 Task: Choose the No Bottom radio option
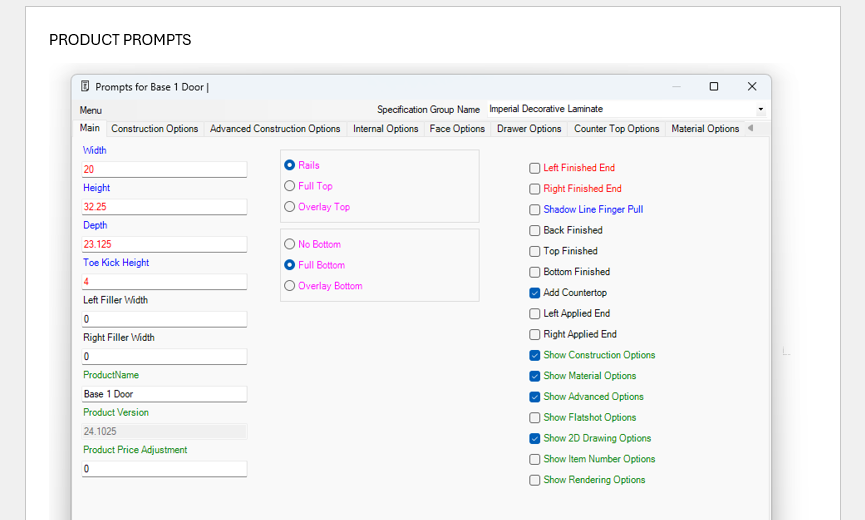click(290, 244)
